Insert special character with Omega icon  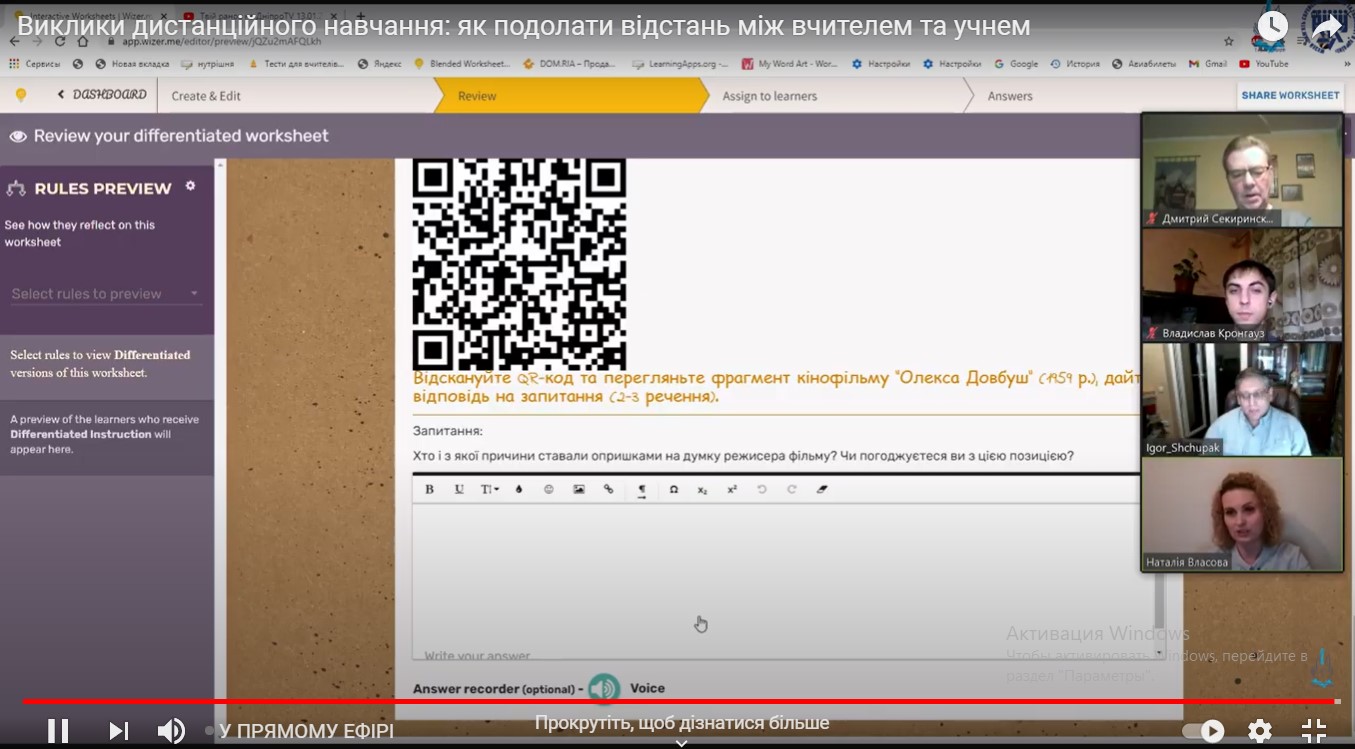(674, 489)
